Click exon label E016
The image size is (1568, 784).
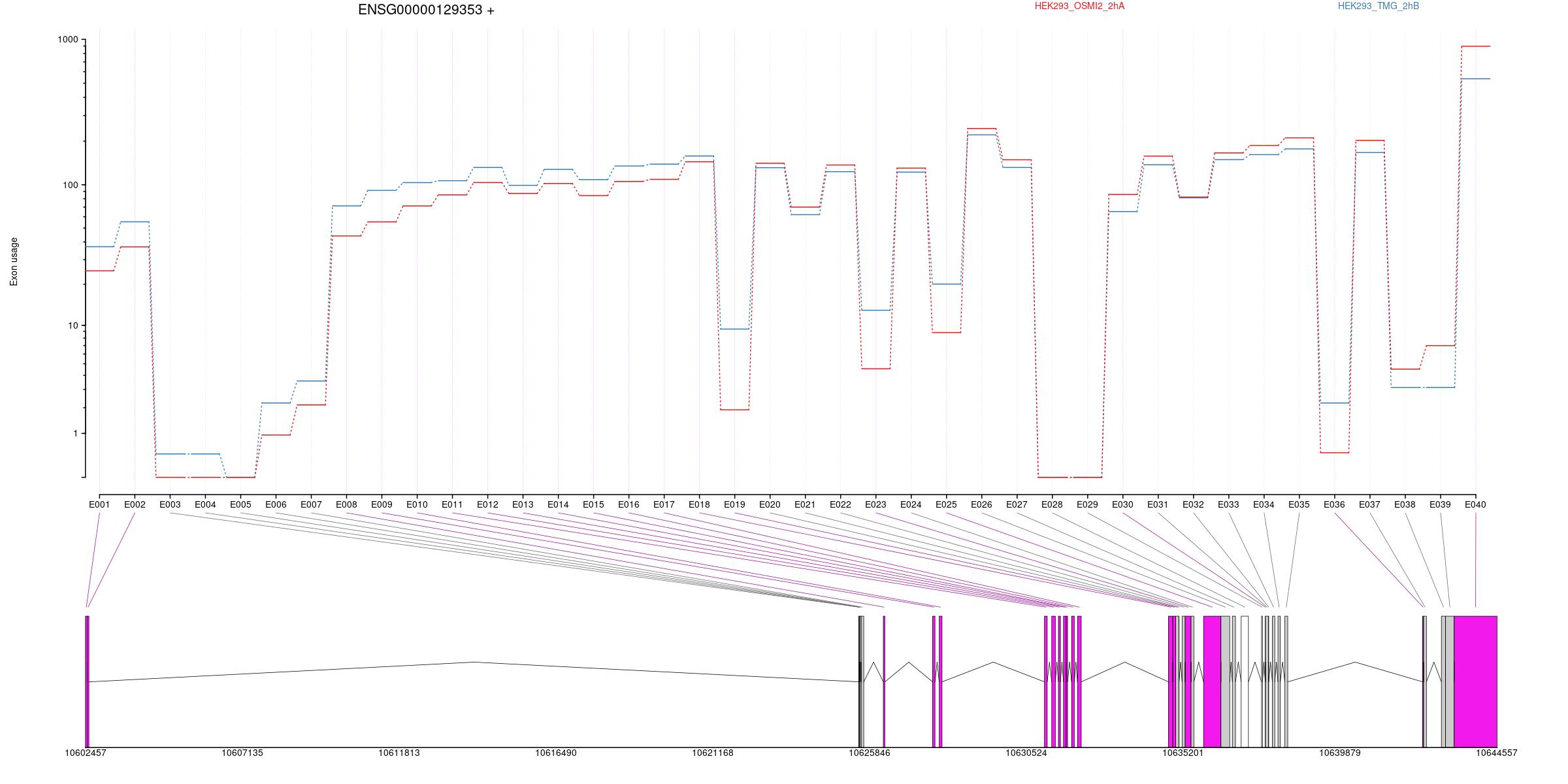point(629,504)
